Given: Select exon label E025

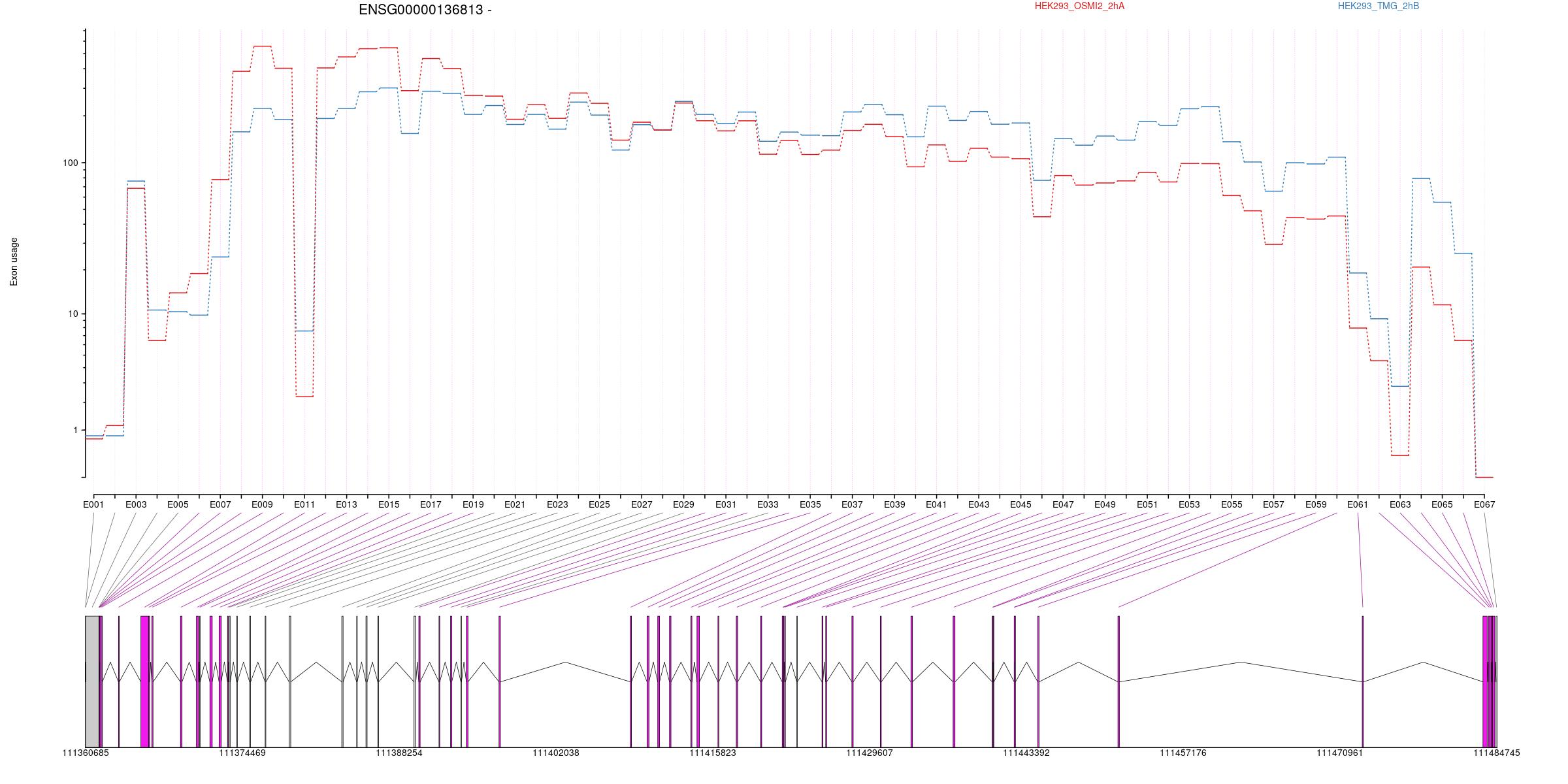Looking at the screenshot, I should pos(599,504).
